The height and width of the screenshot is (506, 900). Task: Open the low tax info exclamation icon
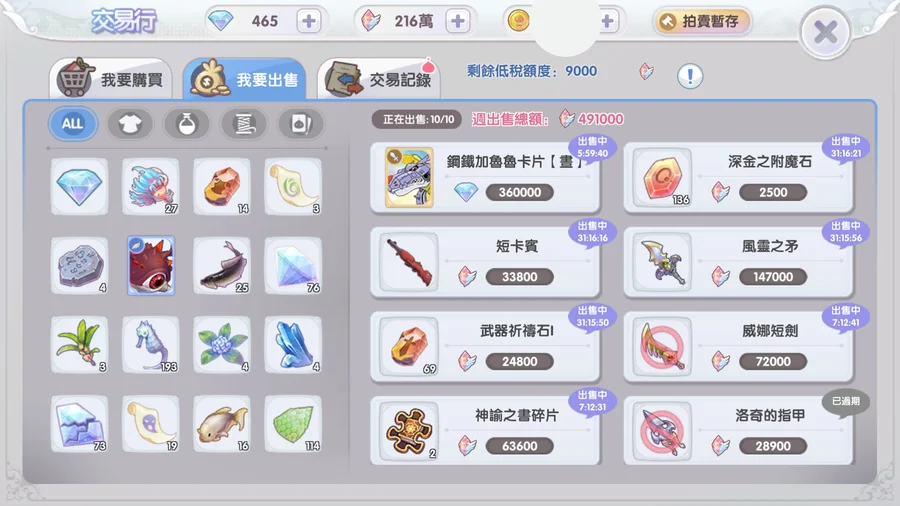point(690,75)
